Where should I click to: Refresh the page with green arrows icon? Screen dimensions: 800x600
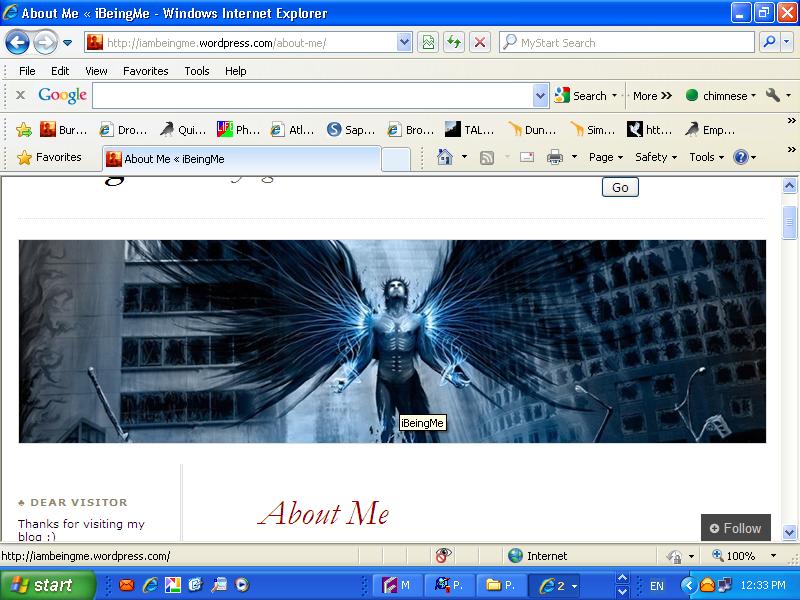[x=454, y=43]
